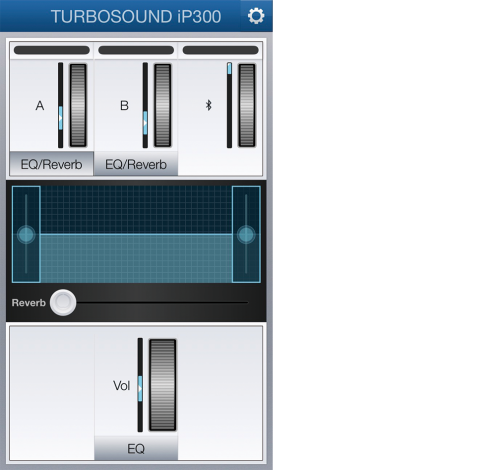The image size is (496, 470).
Task: Select channel B label
Action: click(x=124, y=105)
